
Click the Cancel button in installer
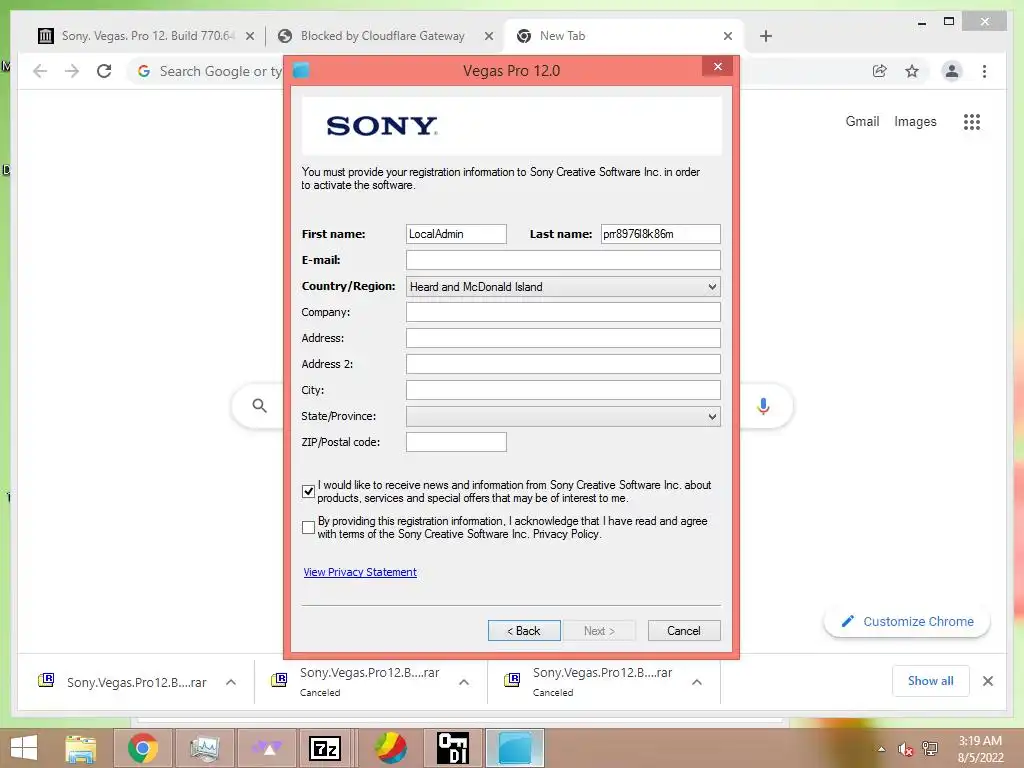pos(684,631)
